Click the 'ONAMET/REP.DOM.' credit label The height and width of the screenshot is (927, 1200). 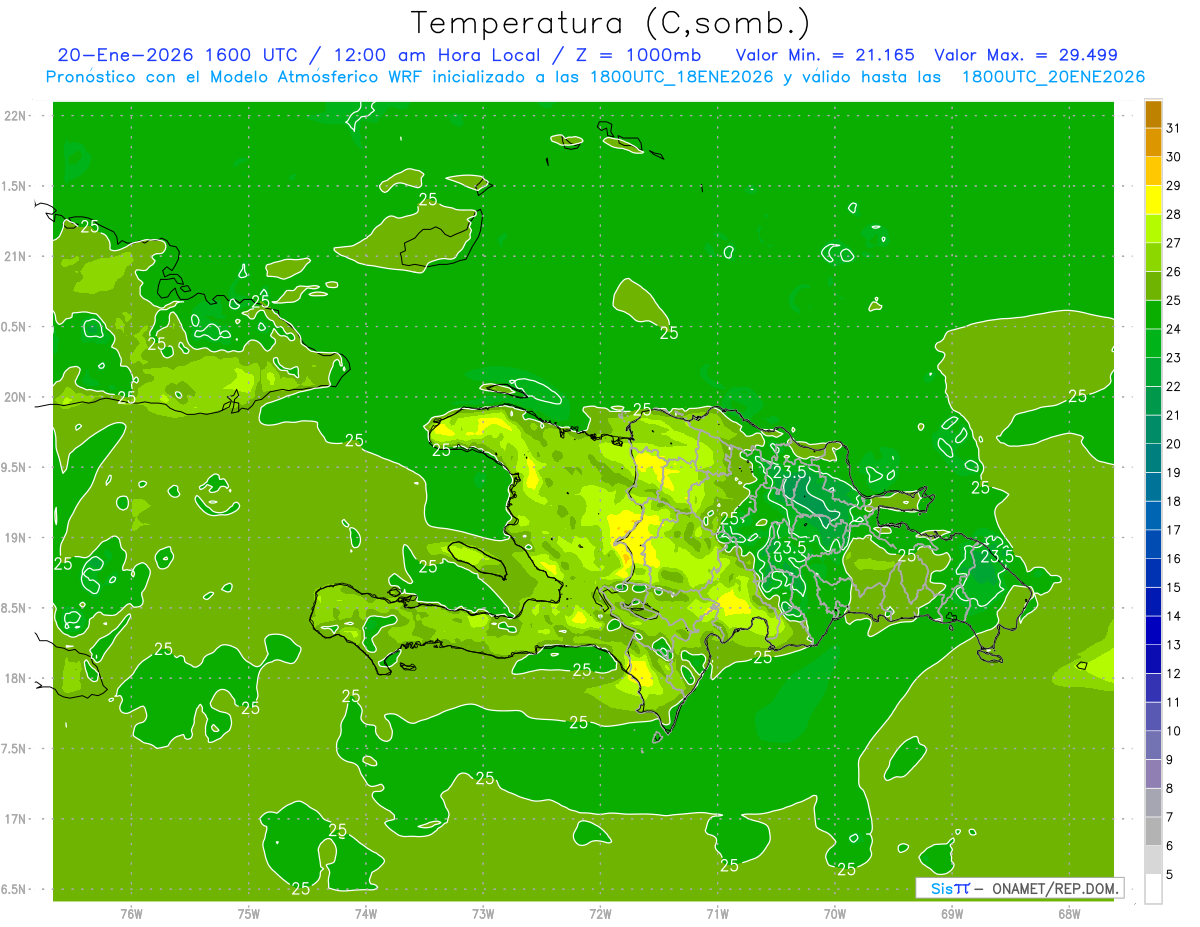point(1055,888)
